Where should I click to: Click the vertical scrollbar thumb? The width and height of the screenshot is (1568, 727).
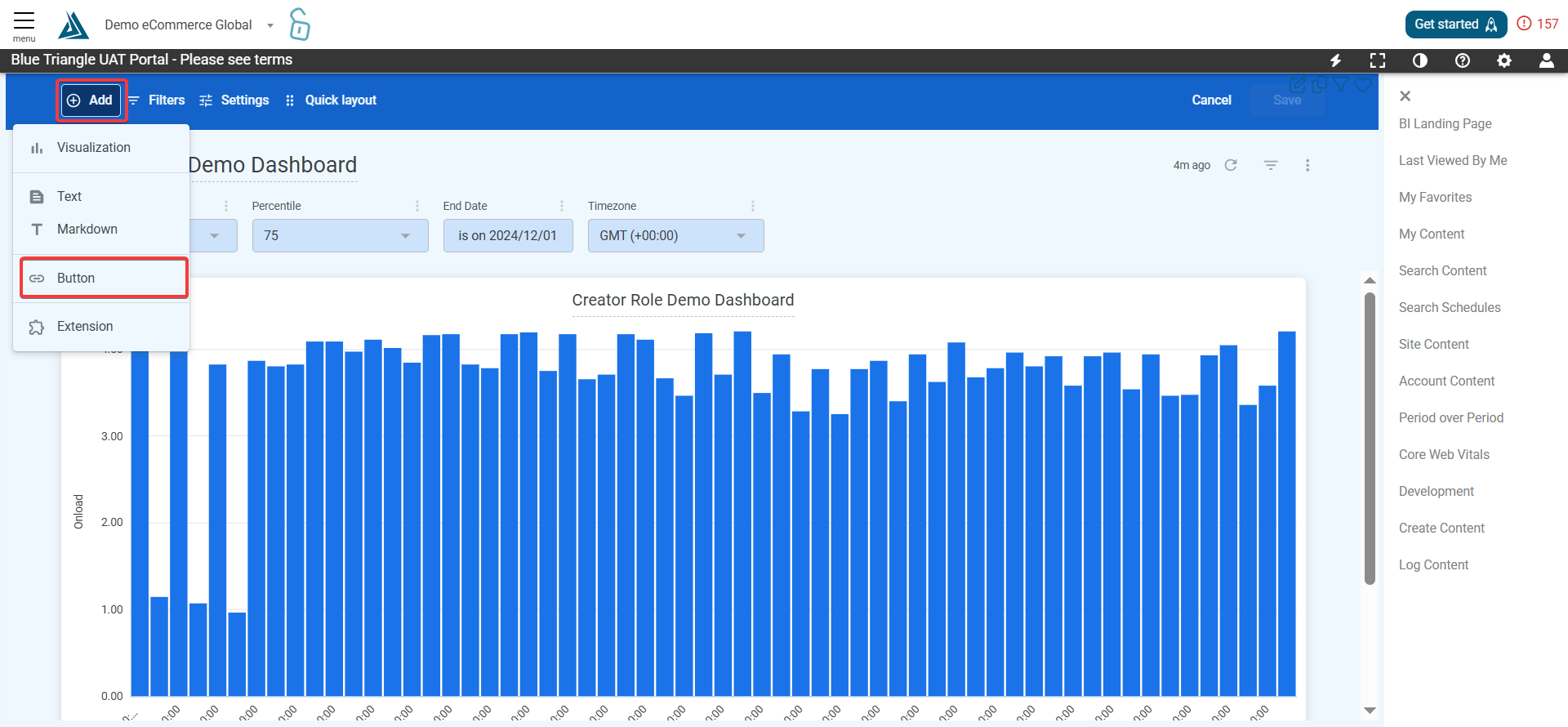coord(1370,439)
